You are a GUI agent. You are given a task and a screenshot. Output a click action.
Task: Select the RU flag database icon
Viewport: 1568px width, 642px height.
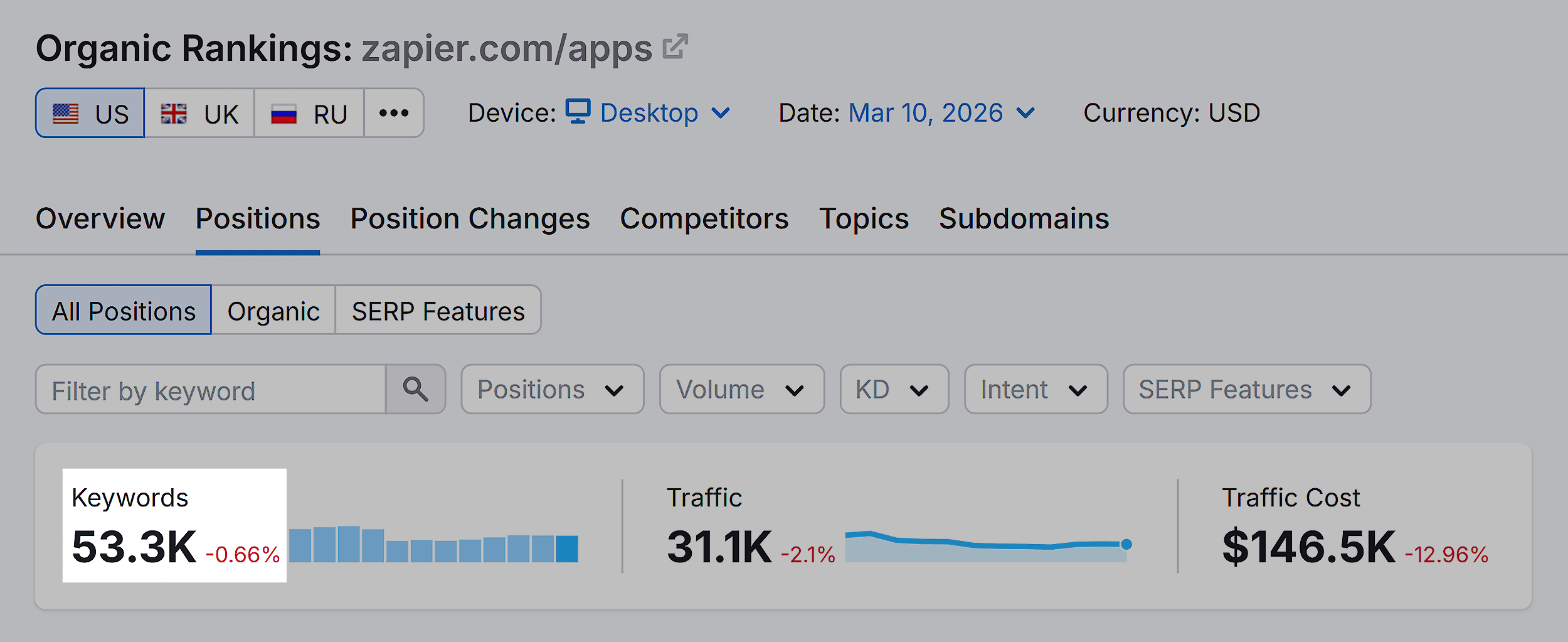point(284,113)
